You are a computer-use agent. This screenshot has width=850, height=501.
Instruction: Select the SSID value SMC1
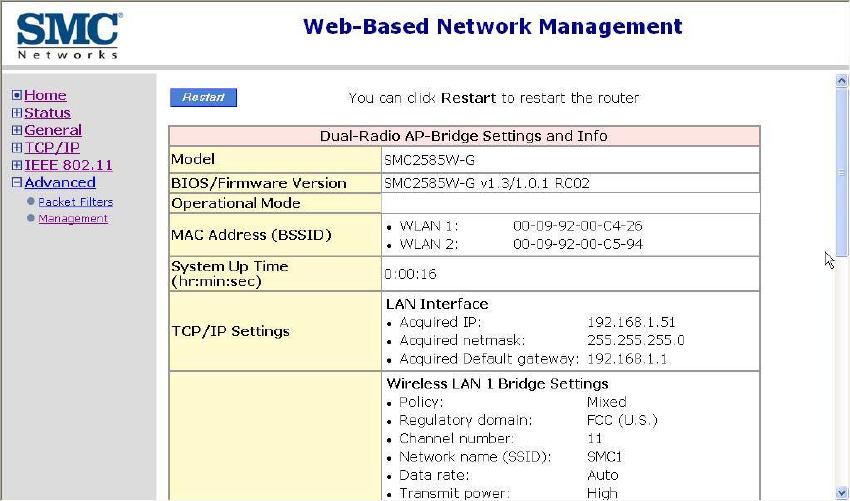coord(604,457)
